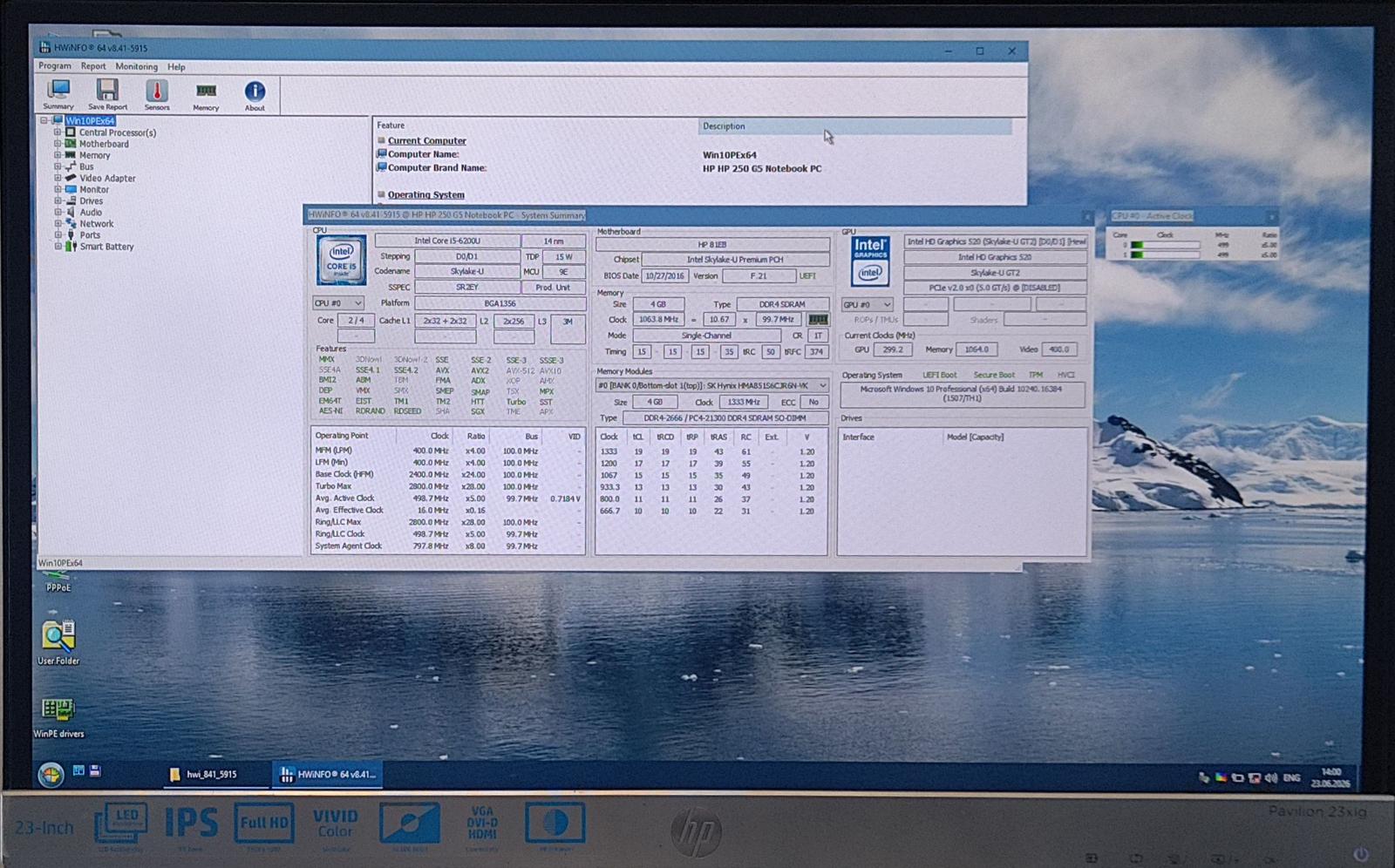This screenshot has height=868, width=1395.
Task: Open the Program menu
Action: 55,66
